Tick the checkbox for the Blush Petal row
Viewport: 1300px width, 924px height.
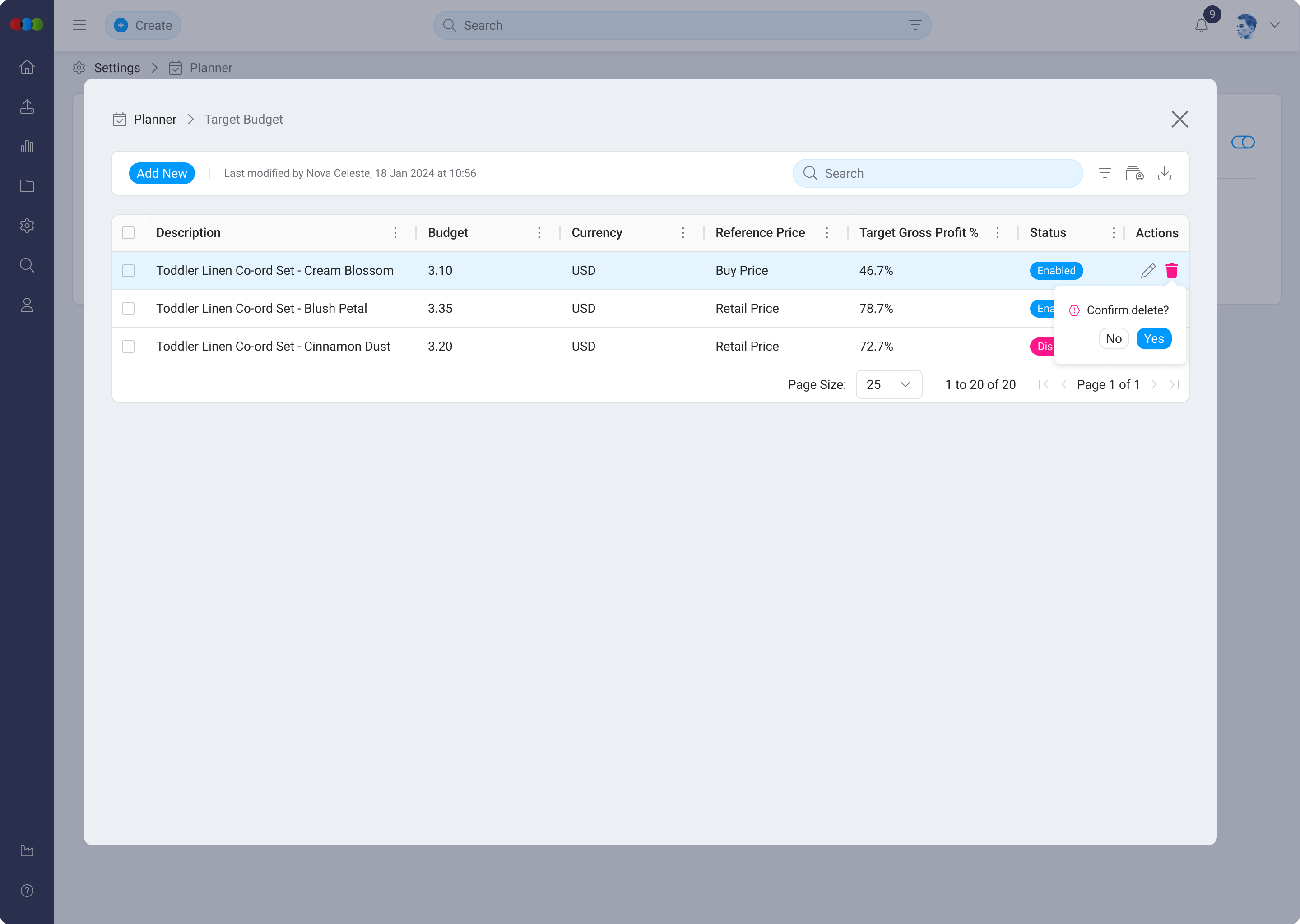(x=128, y=309)
